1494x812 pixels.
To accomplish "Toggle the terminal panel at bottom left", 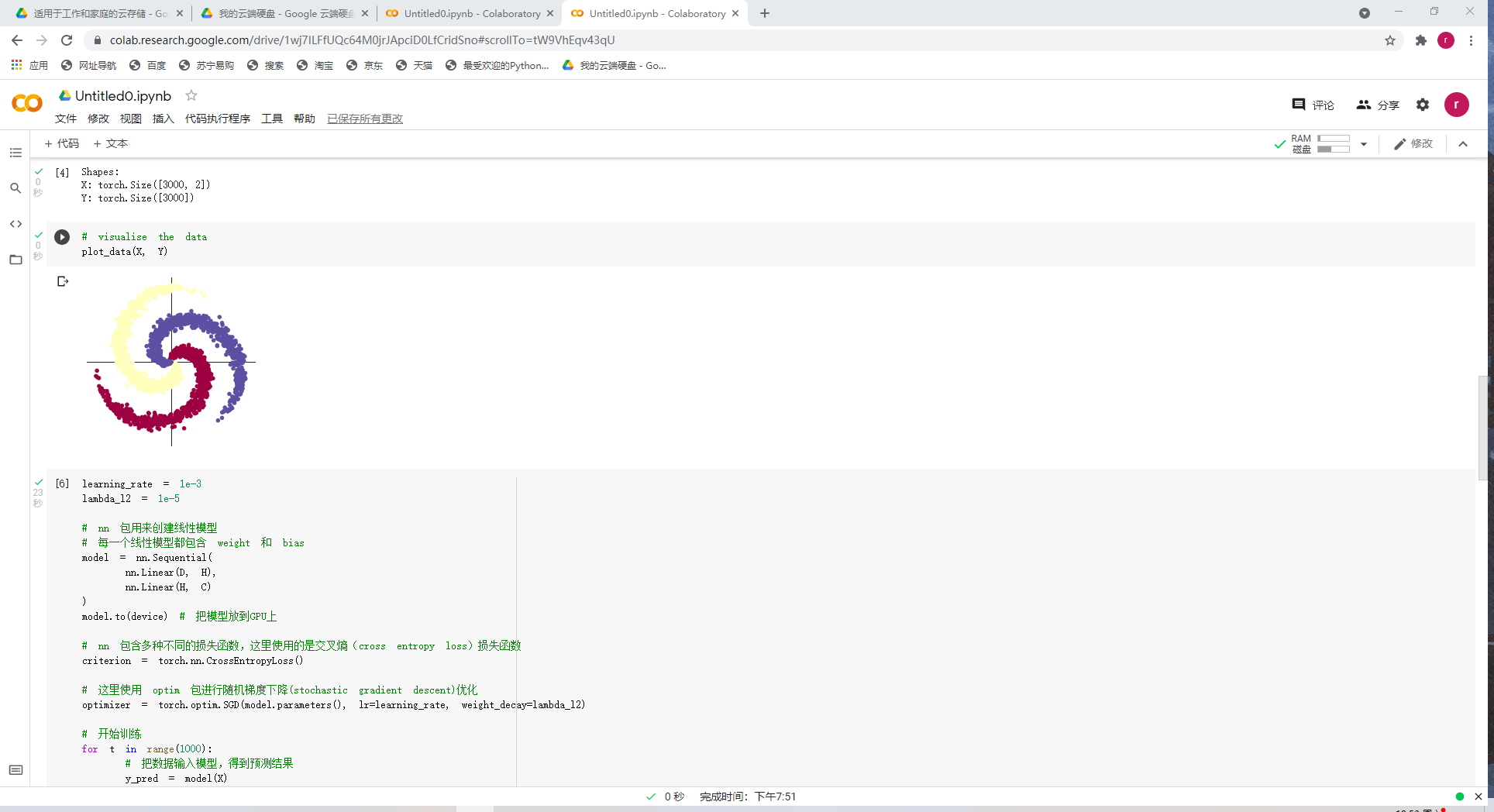I will (15, 770).
